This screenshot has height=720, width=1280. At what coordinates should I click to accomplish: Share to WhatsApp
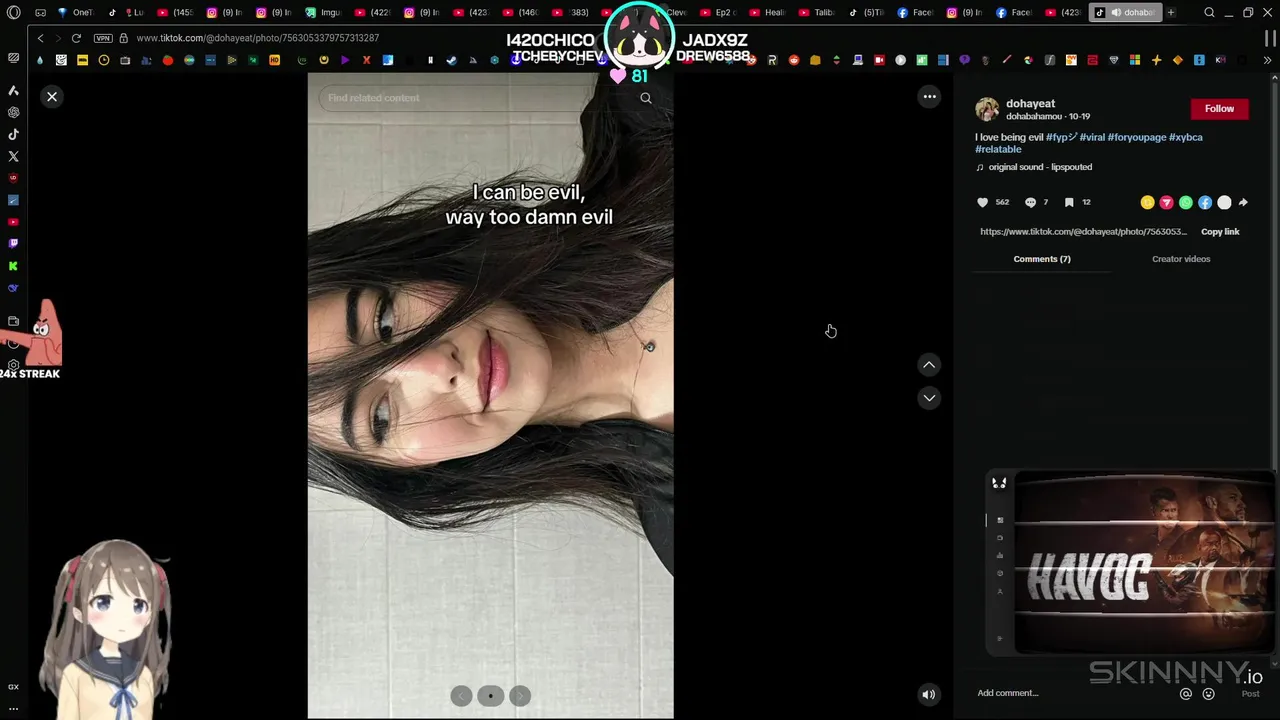point(1186,202)
